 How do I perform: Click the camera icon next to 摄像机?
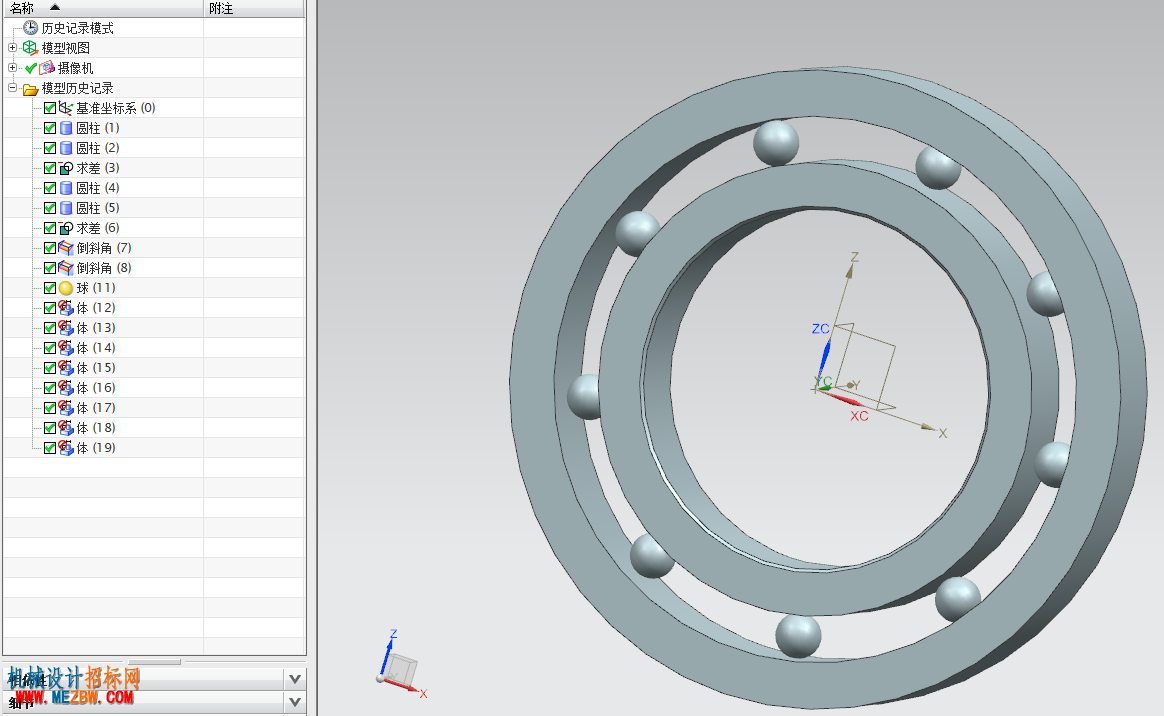(48, 68)
